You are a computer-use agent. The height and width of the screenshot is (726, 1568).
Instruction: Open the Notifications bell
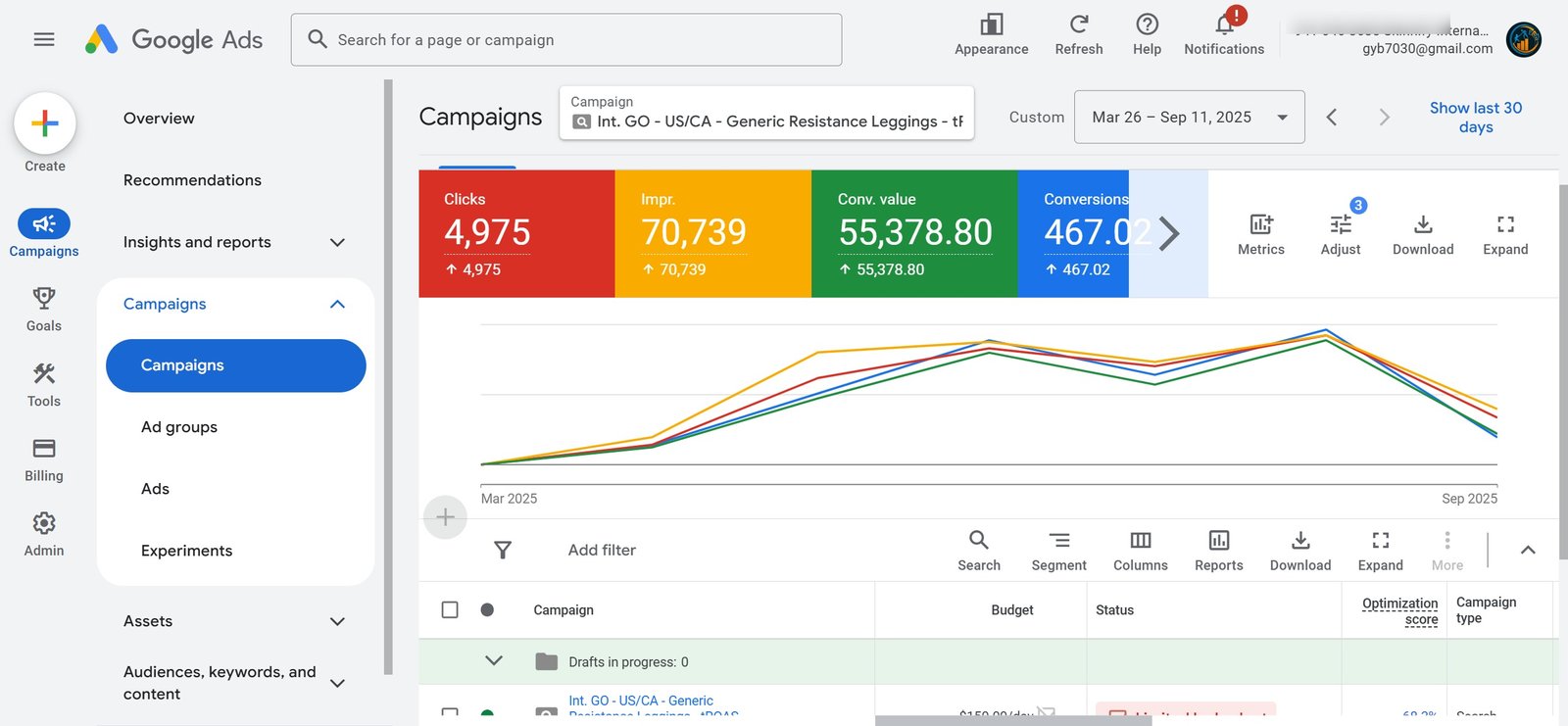tap(1224, 24)
